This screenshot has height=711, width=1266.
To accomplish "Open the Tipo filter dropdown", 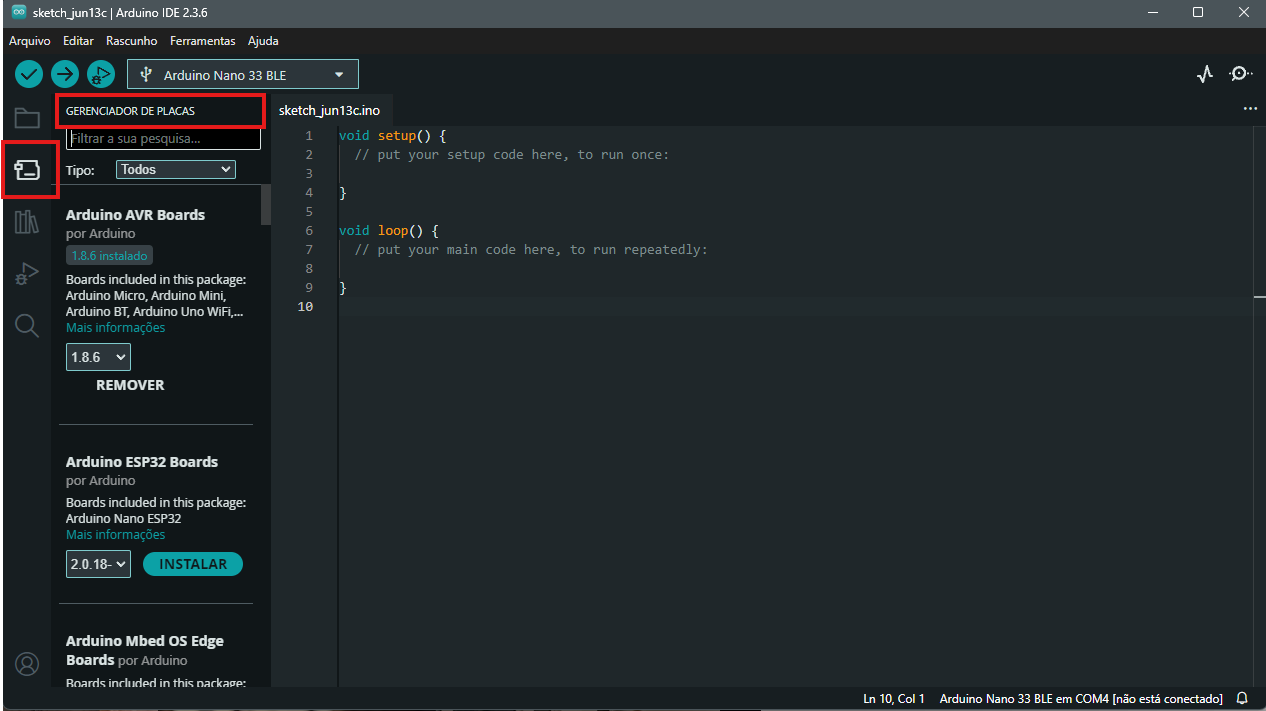I will click(x=176, y=170).
